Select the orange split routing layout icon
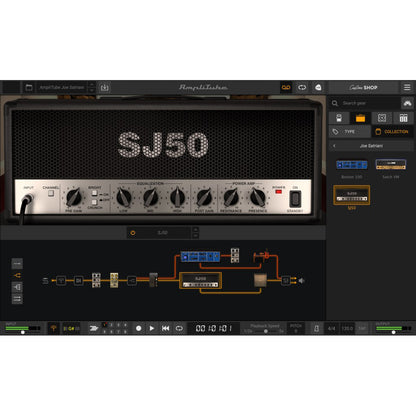Image resolution: width=416 pixels, height=416 pixels. [17, 275]
